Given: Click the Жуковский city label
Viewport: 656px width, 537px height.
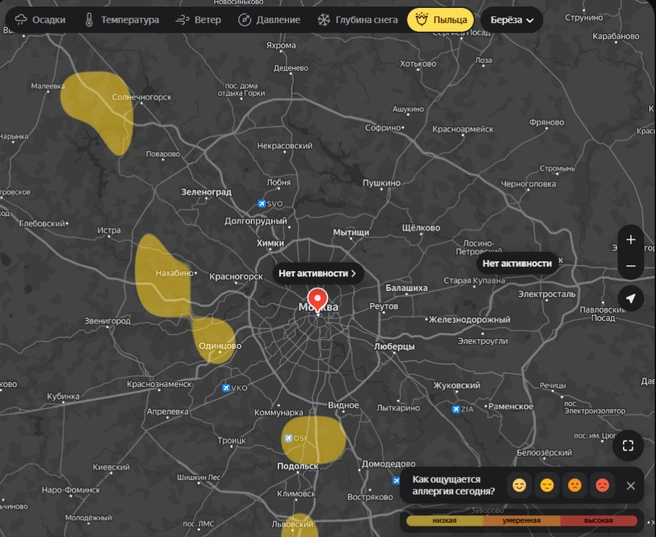Looking at the screenshot, I should tap(457, 385).
